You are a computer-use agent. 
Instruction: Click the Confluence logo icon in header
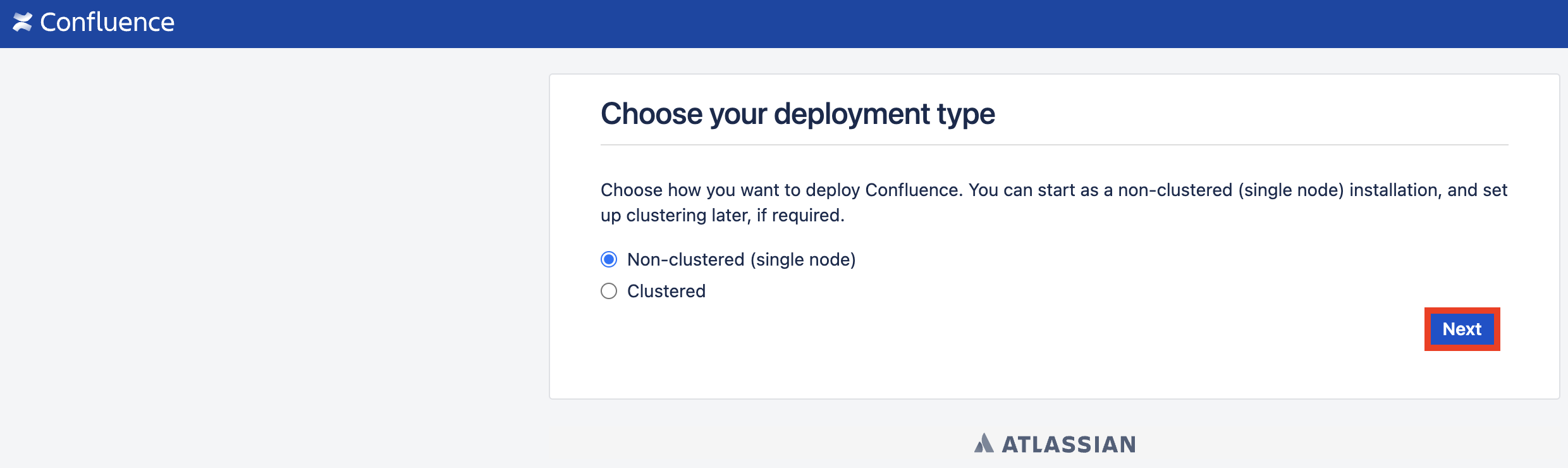pos(23,22)
